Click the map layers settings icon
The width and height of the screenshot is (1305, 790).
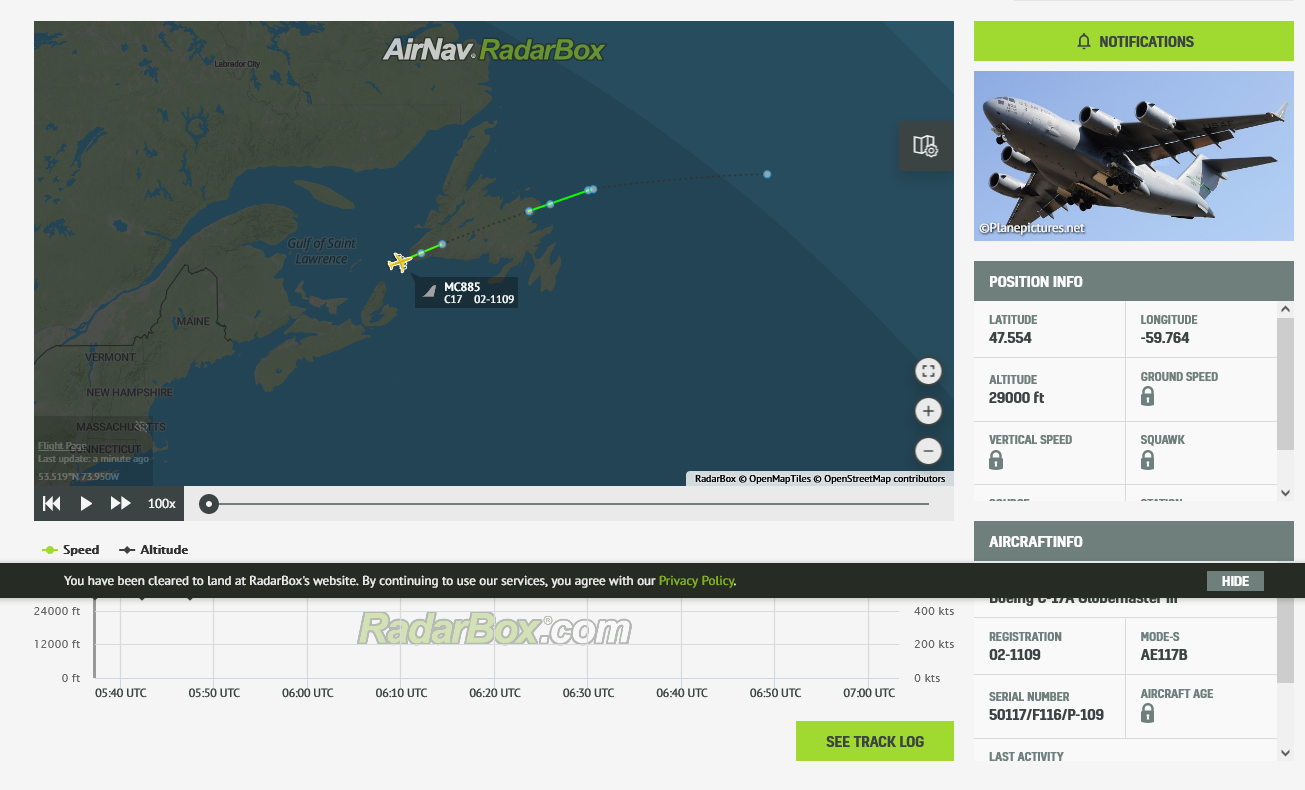click(x=926, y=146)
